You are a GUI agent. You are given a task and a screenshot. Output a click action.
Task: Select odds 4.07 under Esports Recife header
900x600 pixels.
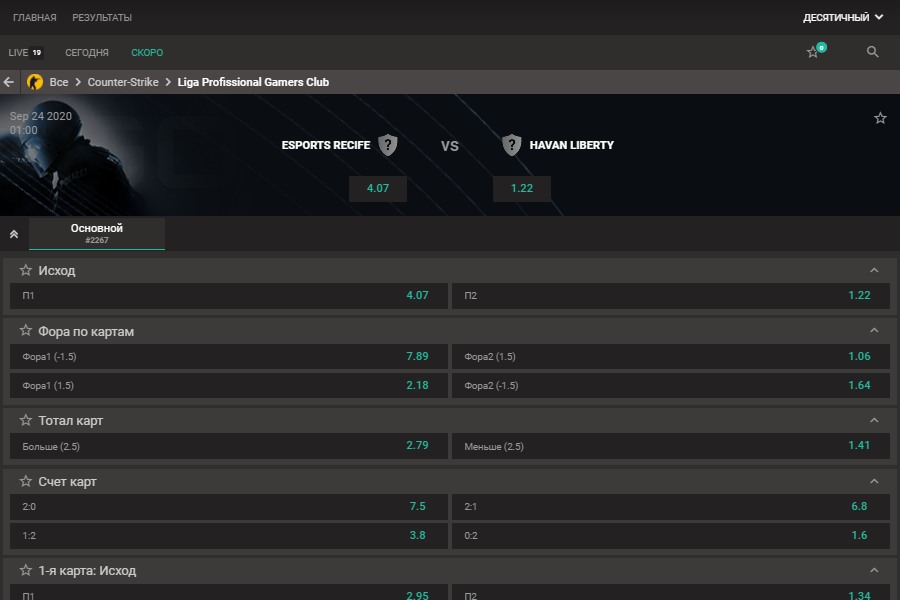point(378,188)
